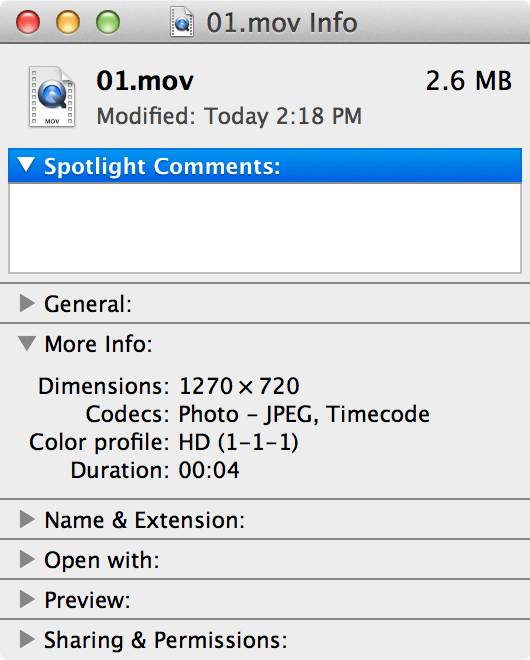
Task: Click the Dimensions value 1270 × 720
Action: coord(239,386)
